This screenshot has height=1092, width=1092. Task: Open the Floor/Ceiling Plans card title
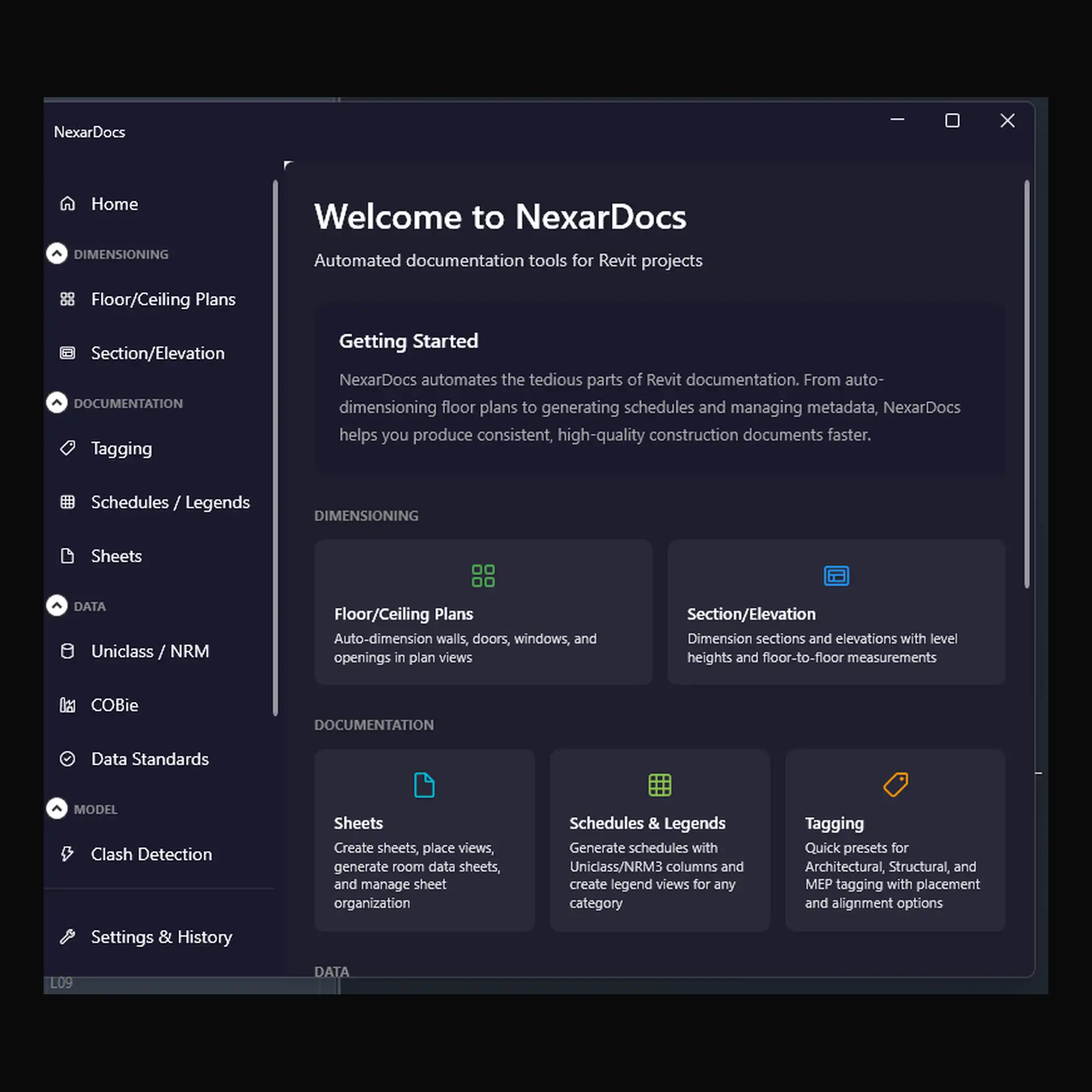point(403,614)
